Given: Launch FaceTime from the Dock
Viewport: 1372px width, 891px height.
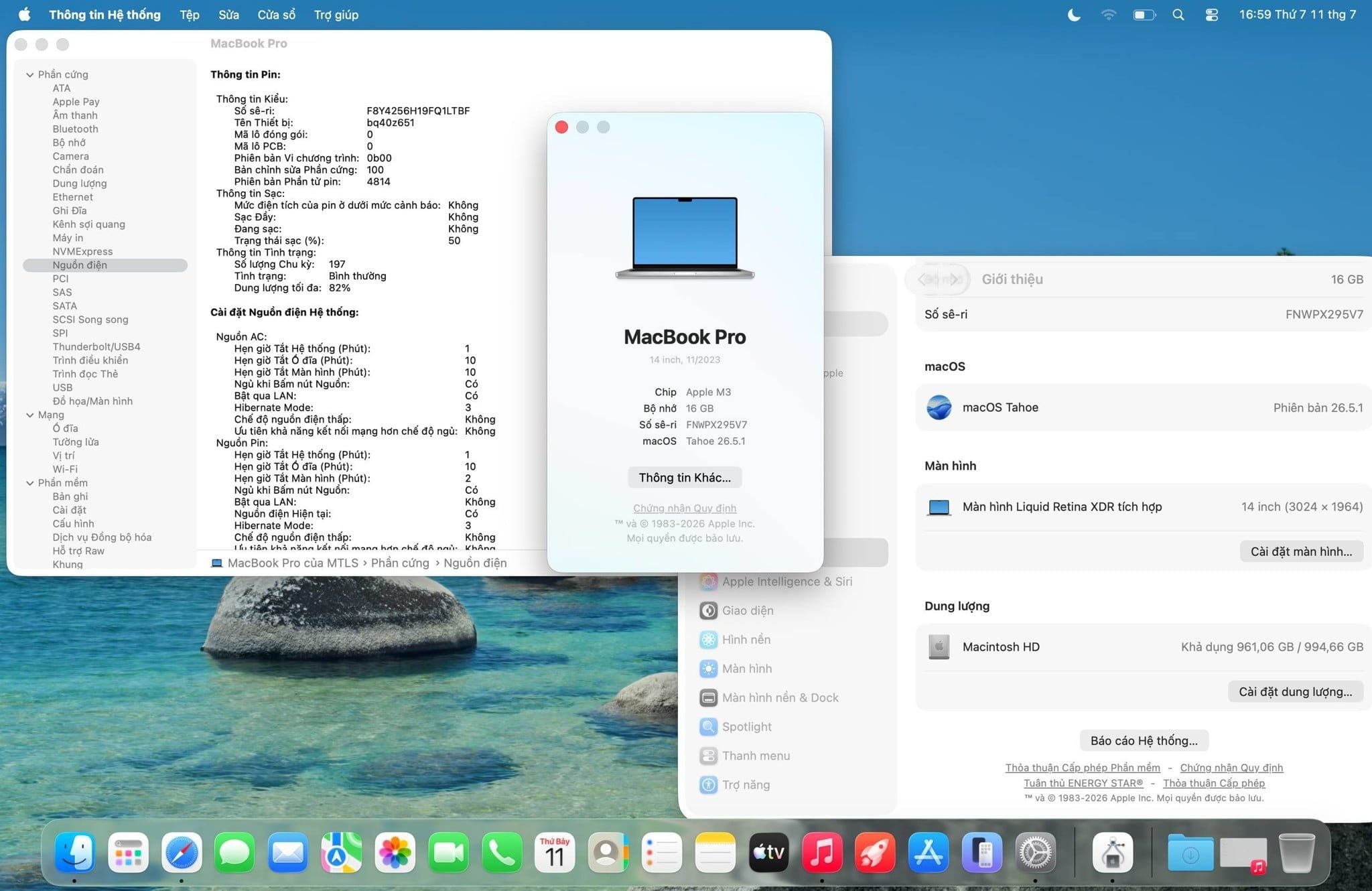Looking at the screenshot, I should [448, 852].
